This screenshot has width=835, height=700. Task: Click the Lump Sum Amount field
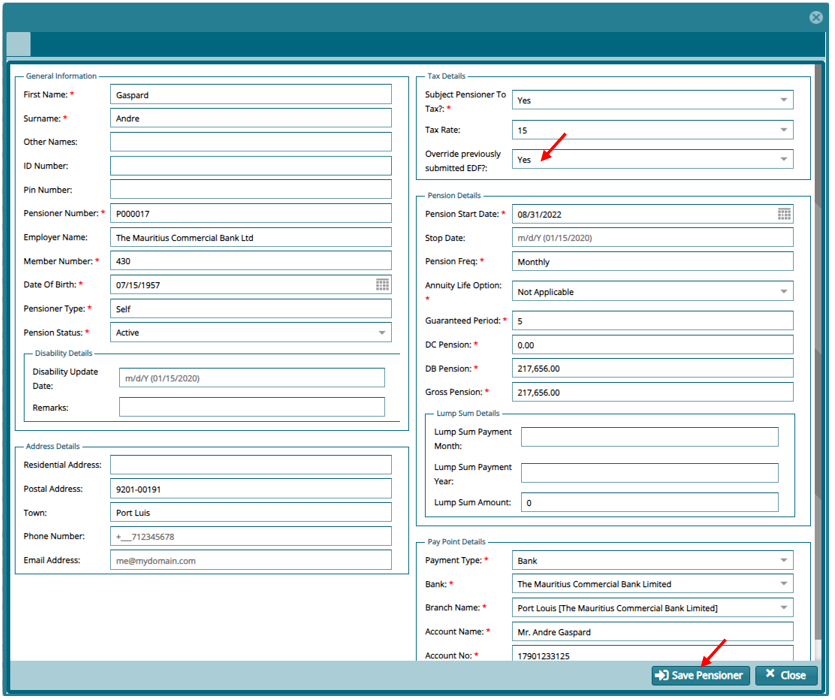coord(649,503)
